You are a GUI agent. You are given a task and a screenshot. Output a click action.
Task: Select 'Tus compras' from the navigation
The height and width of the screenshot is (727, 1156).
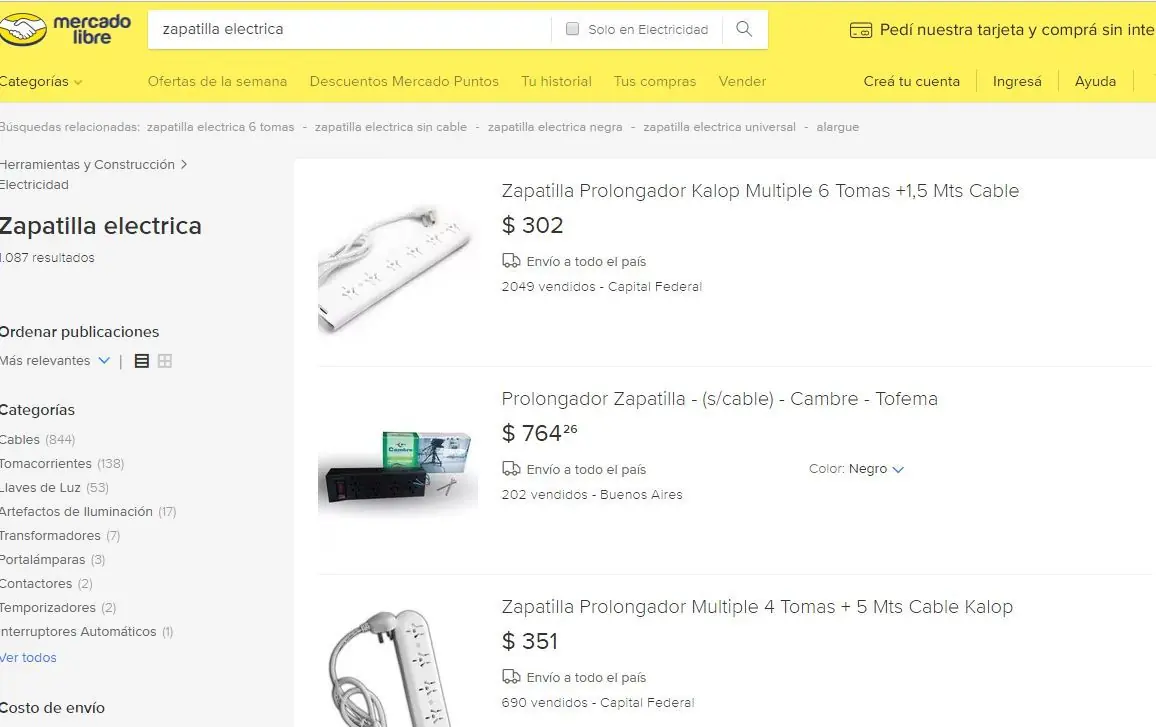click(x=654, y=81)
